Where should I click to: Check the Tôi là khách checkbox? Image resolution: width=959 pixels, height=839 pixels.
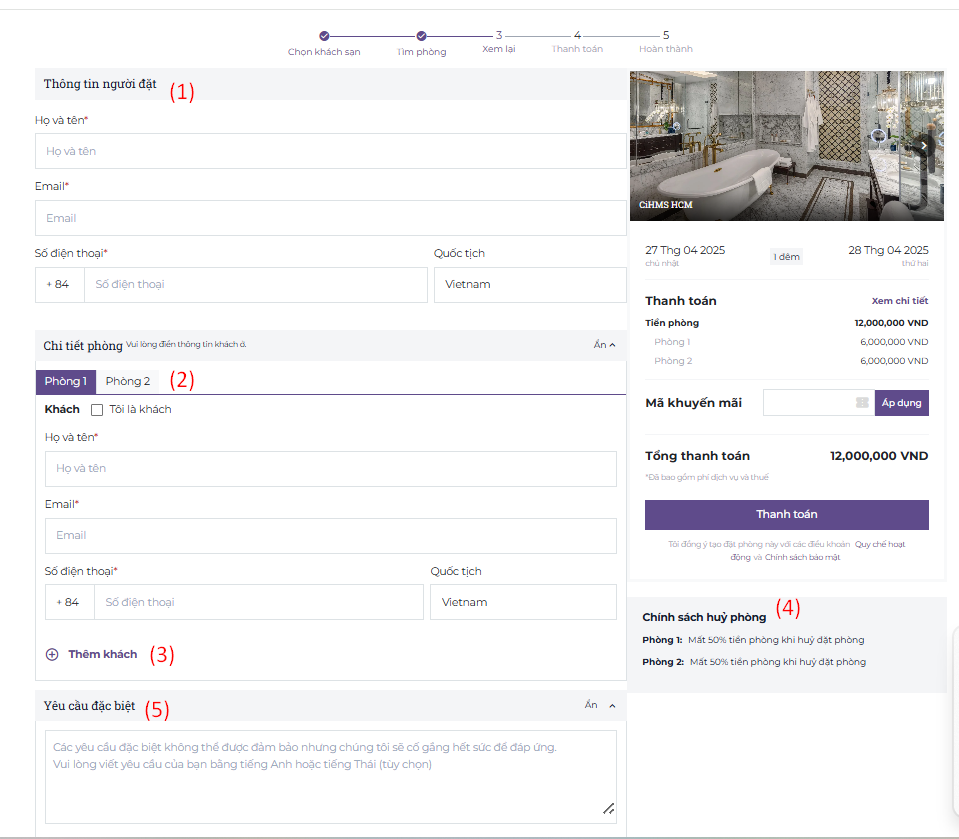[97, 409]
